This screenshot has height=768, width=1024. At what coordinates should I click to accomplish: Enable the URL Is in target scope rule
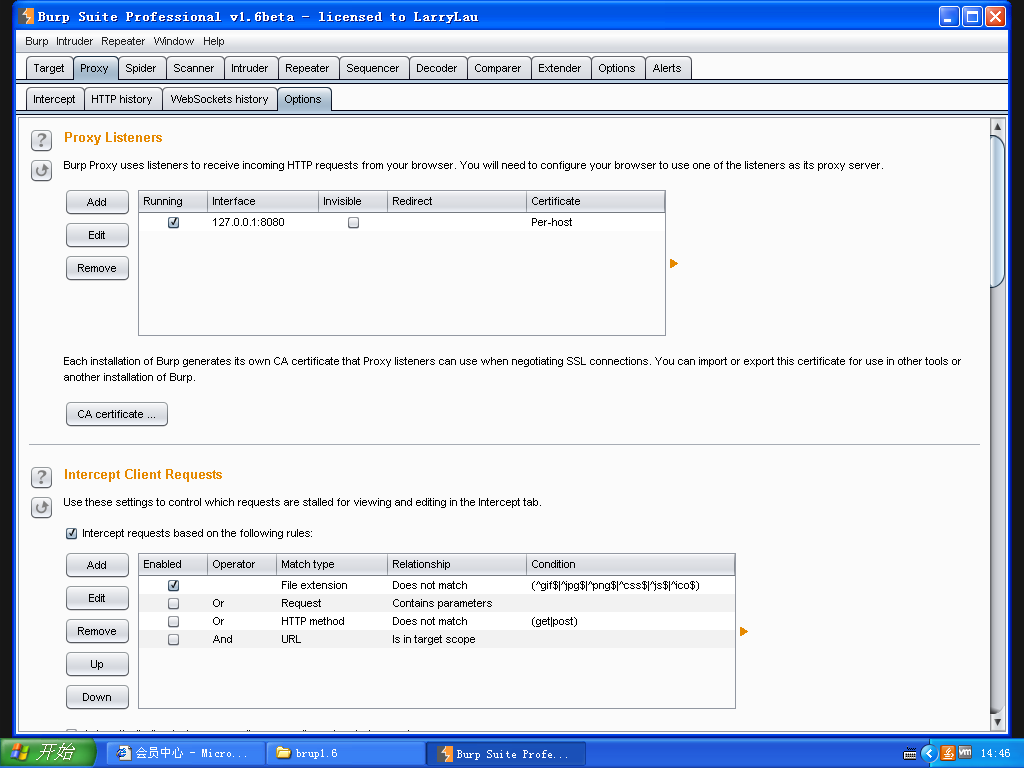(x=174, y=639)
